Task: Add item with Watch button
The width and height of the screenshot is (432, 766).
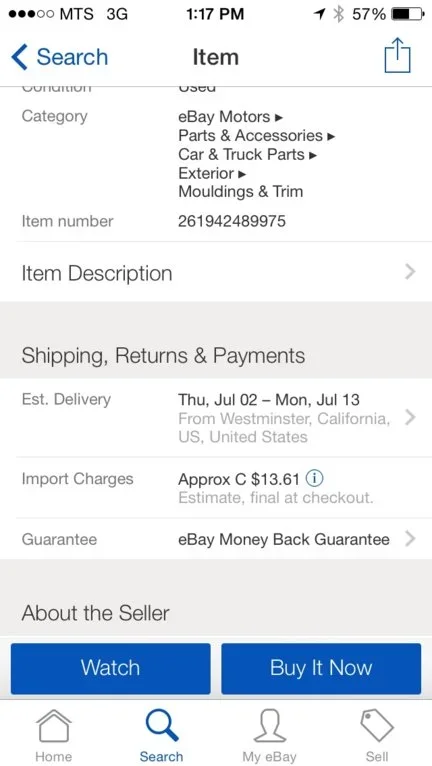Action: pos(110,668)
